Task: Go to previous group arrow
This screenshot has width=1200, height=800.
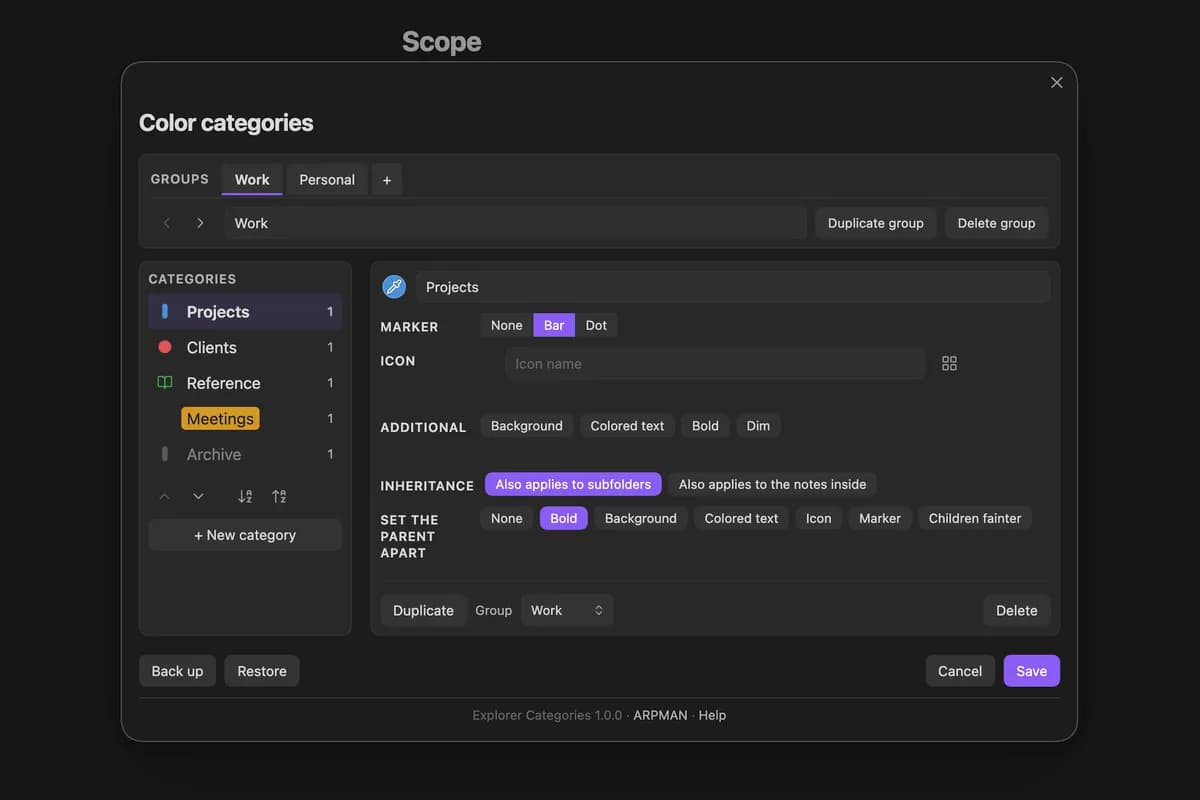Action: tap(167, 223)
